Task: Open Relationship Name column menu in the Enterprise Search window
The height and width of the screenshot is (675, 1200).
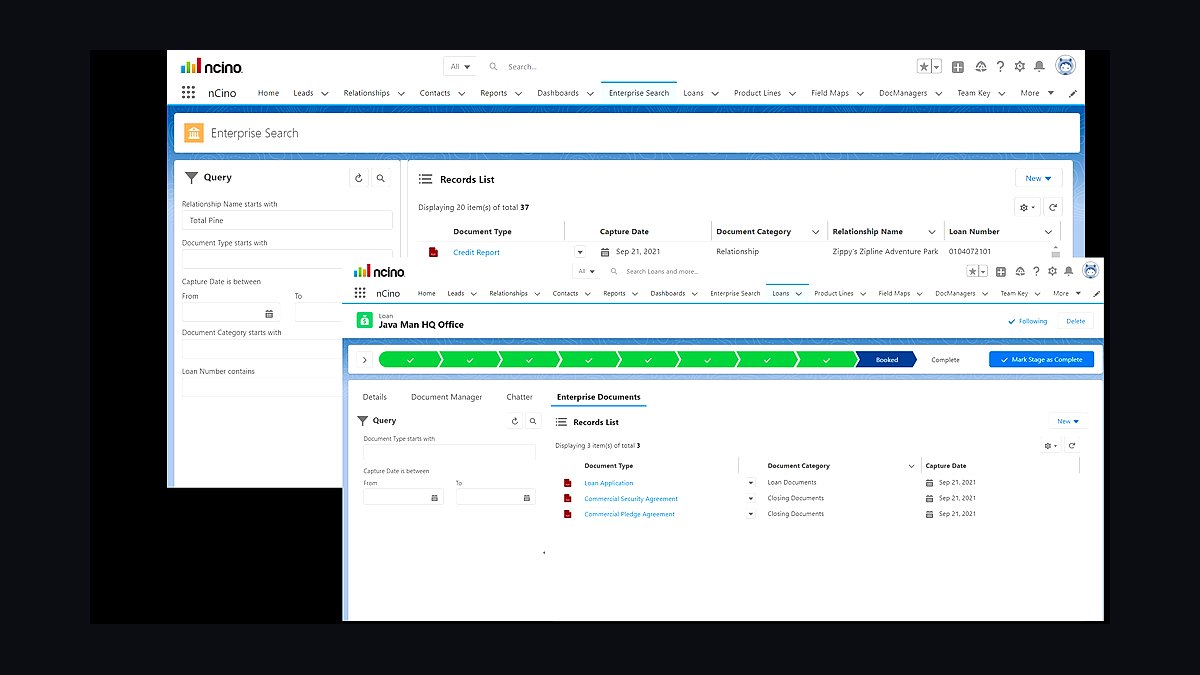Action: [932, 232]
